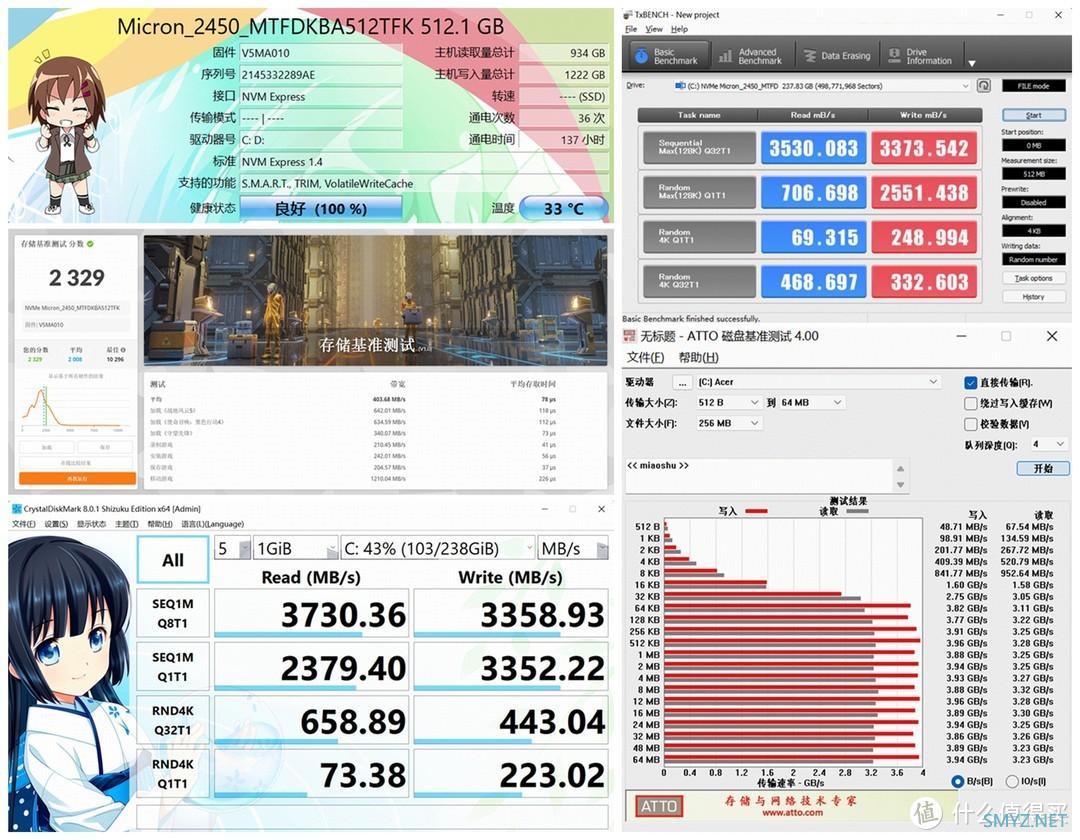Open the ATTO 帮助(H) menu

[x=698, y=357]
